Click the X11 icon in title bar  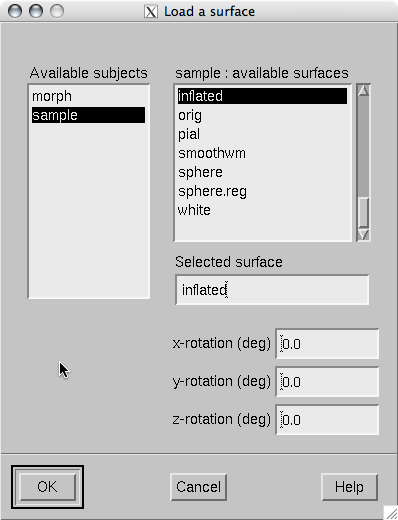[x=151, y=12]
